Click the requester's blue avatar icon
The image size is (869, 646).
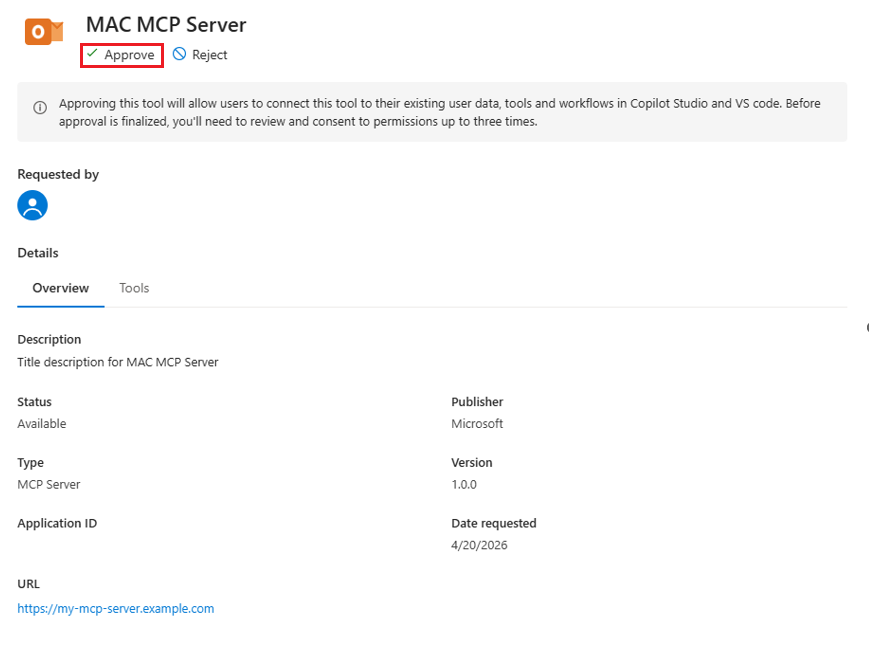click(32, 206)
